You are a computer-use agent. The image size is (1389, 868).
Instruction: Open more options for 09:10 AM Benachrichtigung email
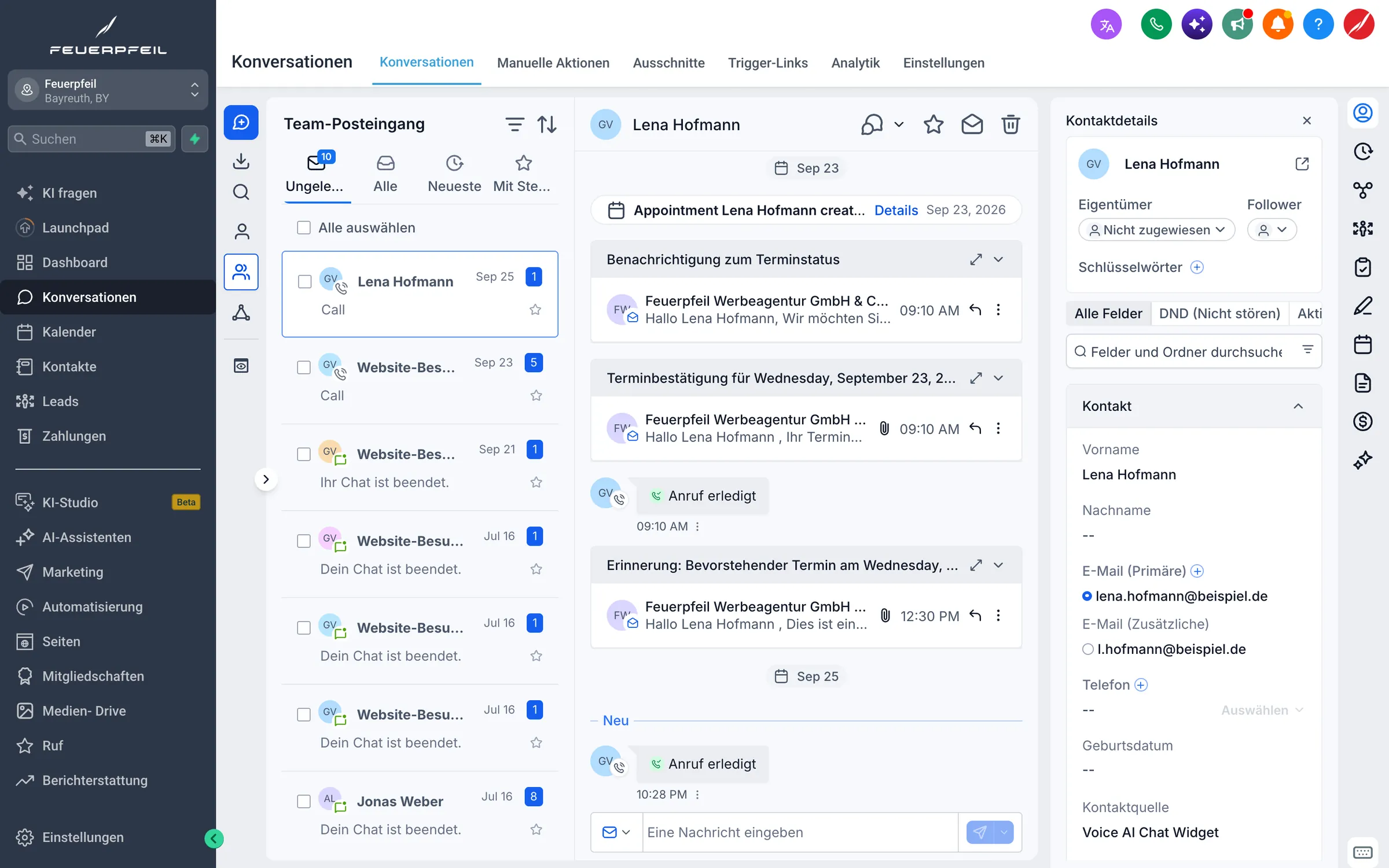(x=998, y=310)
